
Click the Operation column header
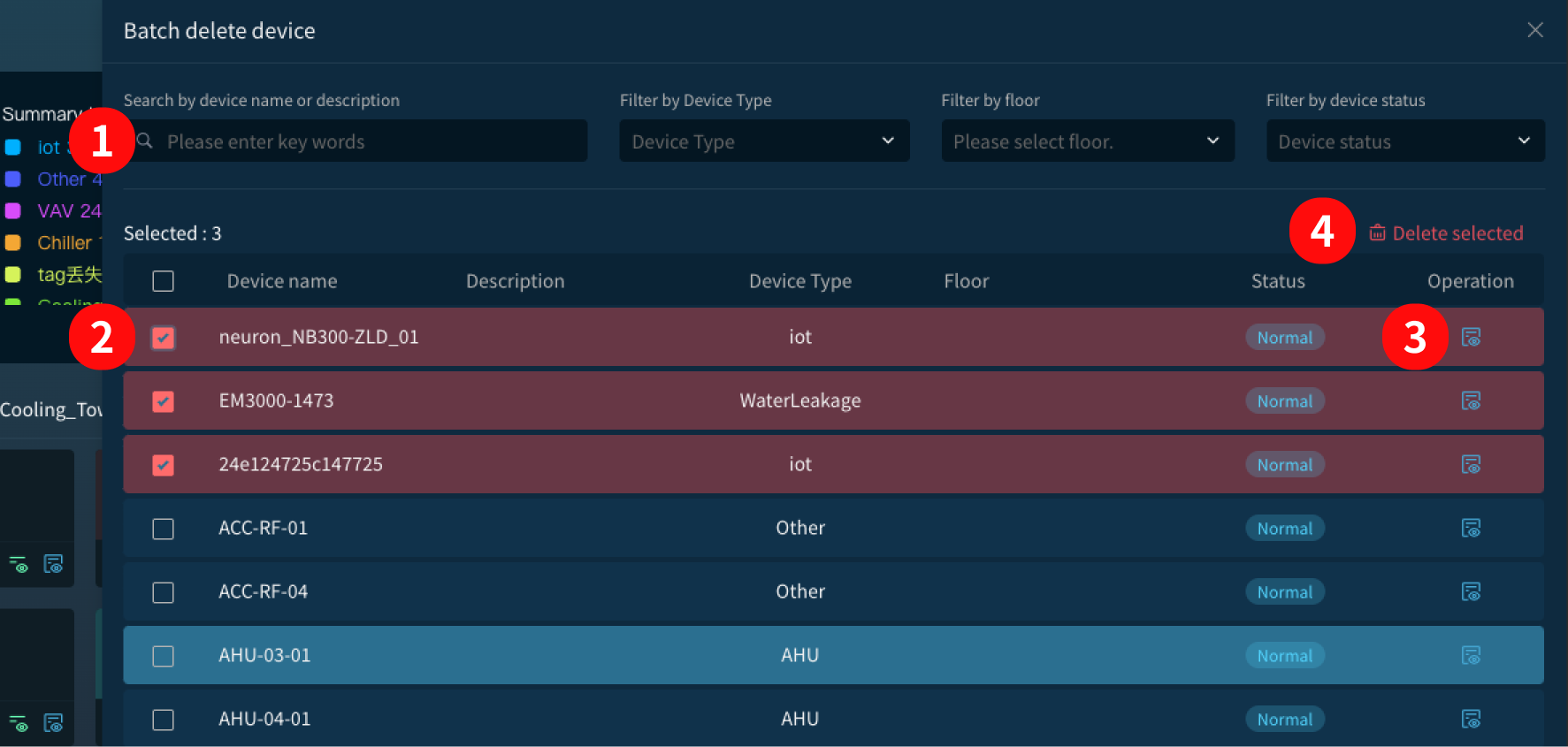tap(1471, 281)
